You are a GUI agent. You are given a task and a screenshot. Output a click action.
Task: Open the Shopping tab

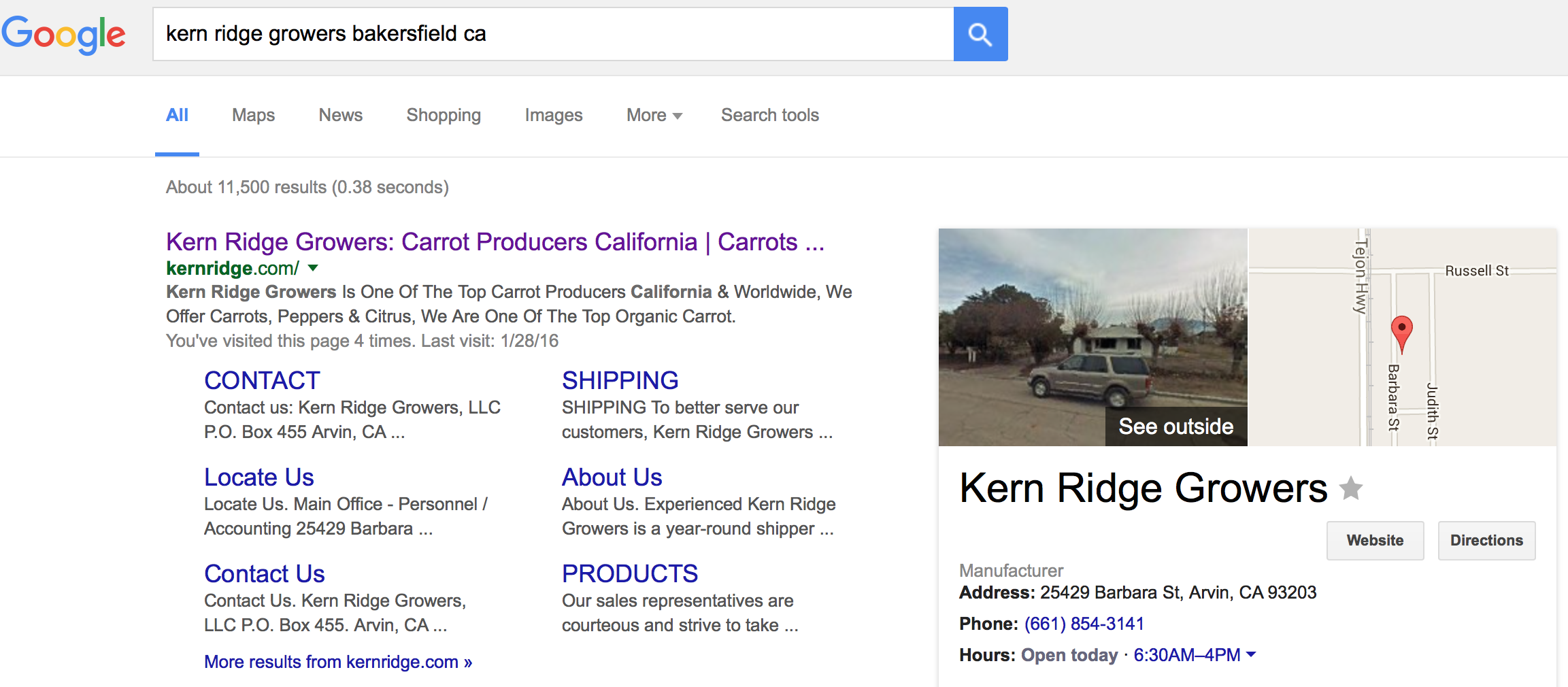pos(444,115)
